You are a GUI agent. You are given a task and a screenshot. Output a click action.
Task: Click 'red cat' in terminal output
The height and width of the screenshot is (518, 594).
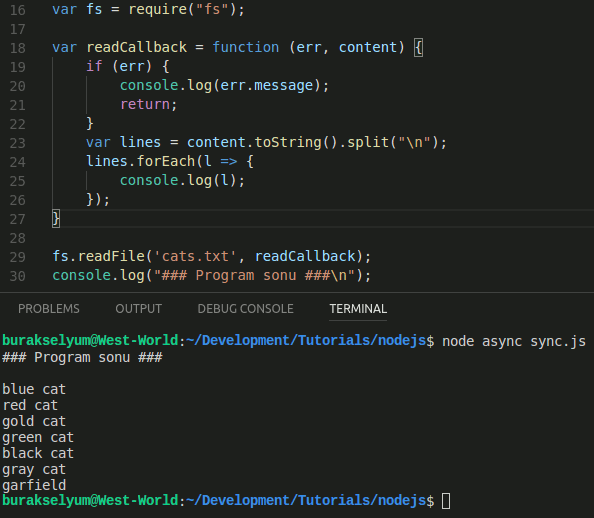click(x=30, y=405)
